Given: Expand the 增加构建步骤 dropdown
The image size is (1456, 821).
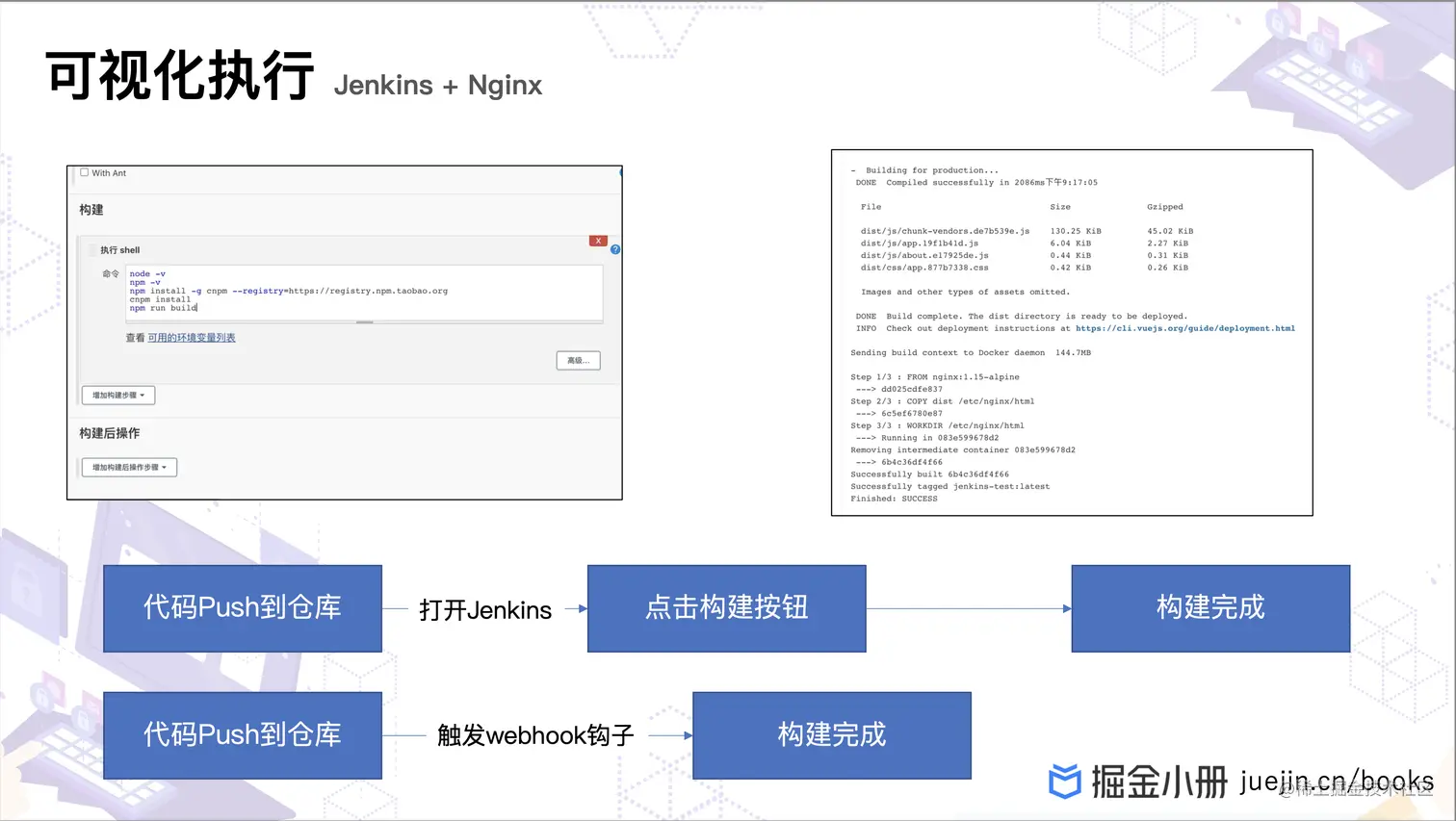Looking at the screenshot, I should click(118, 396).
